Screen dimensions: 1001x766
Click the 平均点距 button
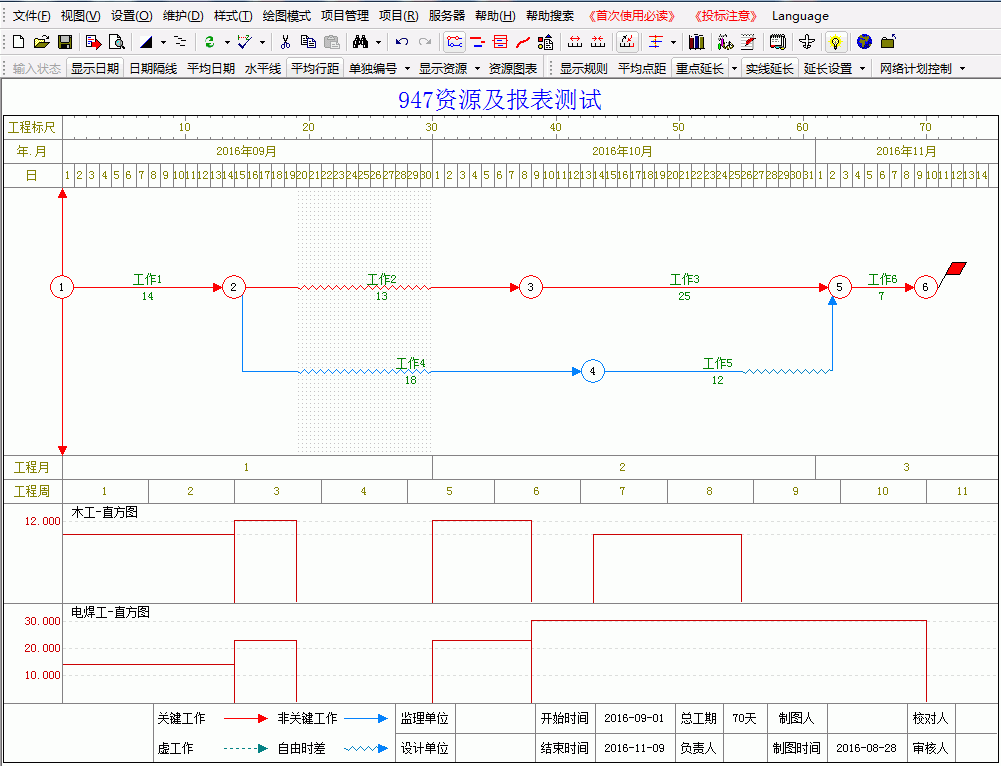click(x=642, y=68)
